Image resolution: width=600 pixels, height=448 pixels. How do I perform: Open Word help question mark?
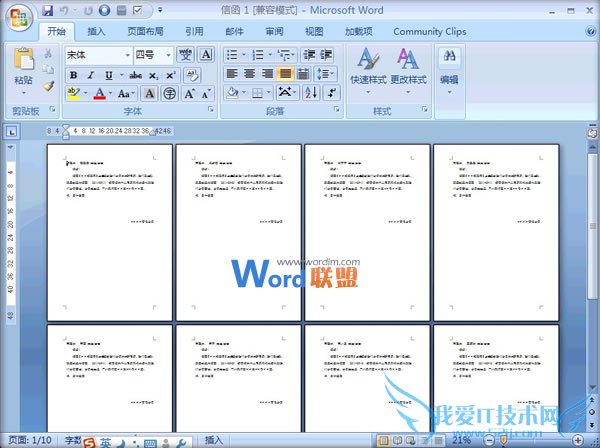pyautogui.click(x=590, y=31)
